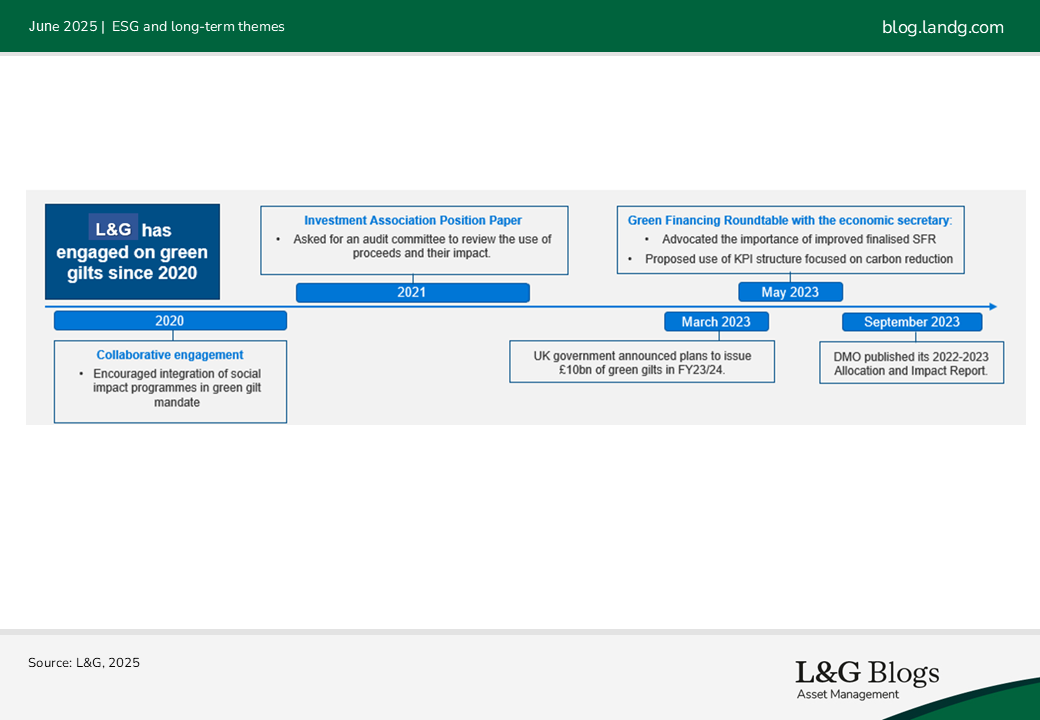This screenshot has width=1040, height=720.
Task: Click the 'ESG and long-term themes' text
Action: pos(198,27)
